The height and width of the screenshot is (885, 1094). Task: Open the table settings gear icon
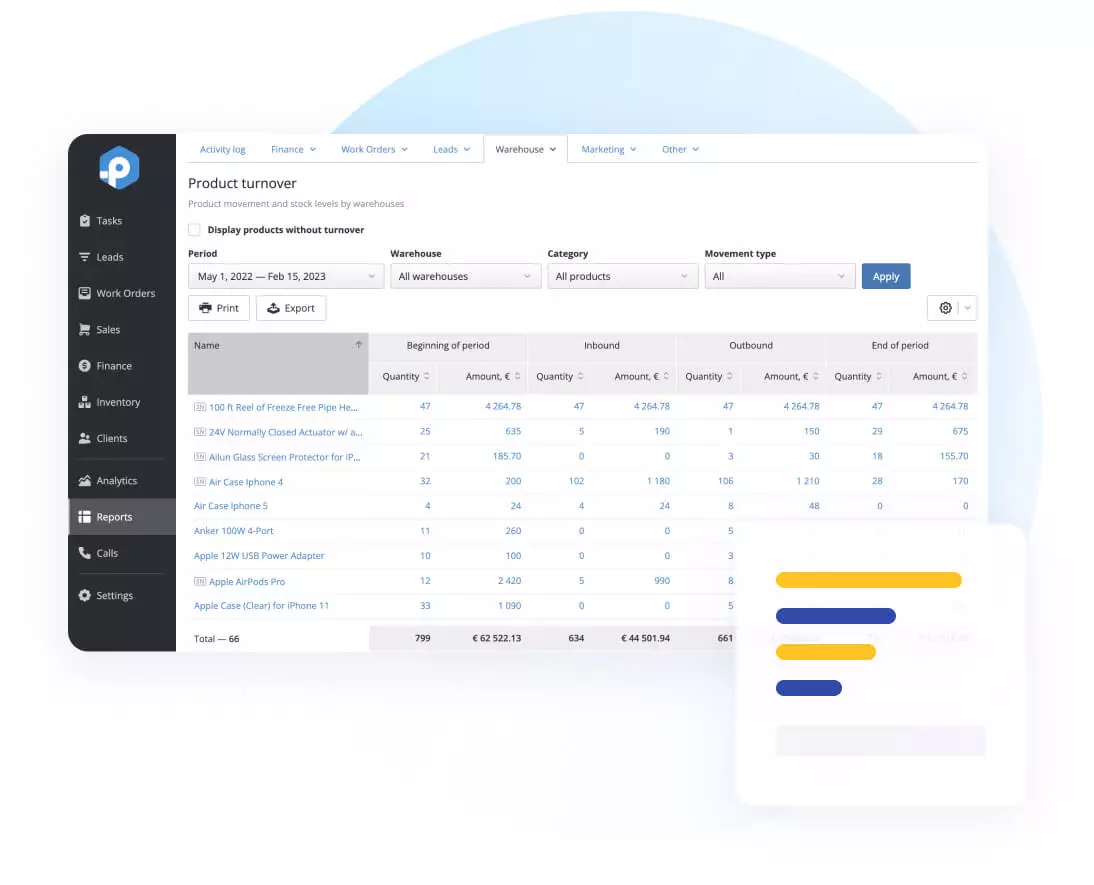click(x=944, y=307)
